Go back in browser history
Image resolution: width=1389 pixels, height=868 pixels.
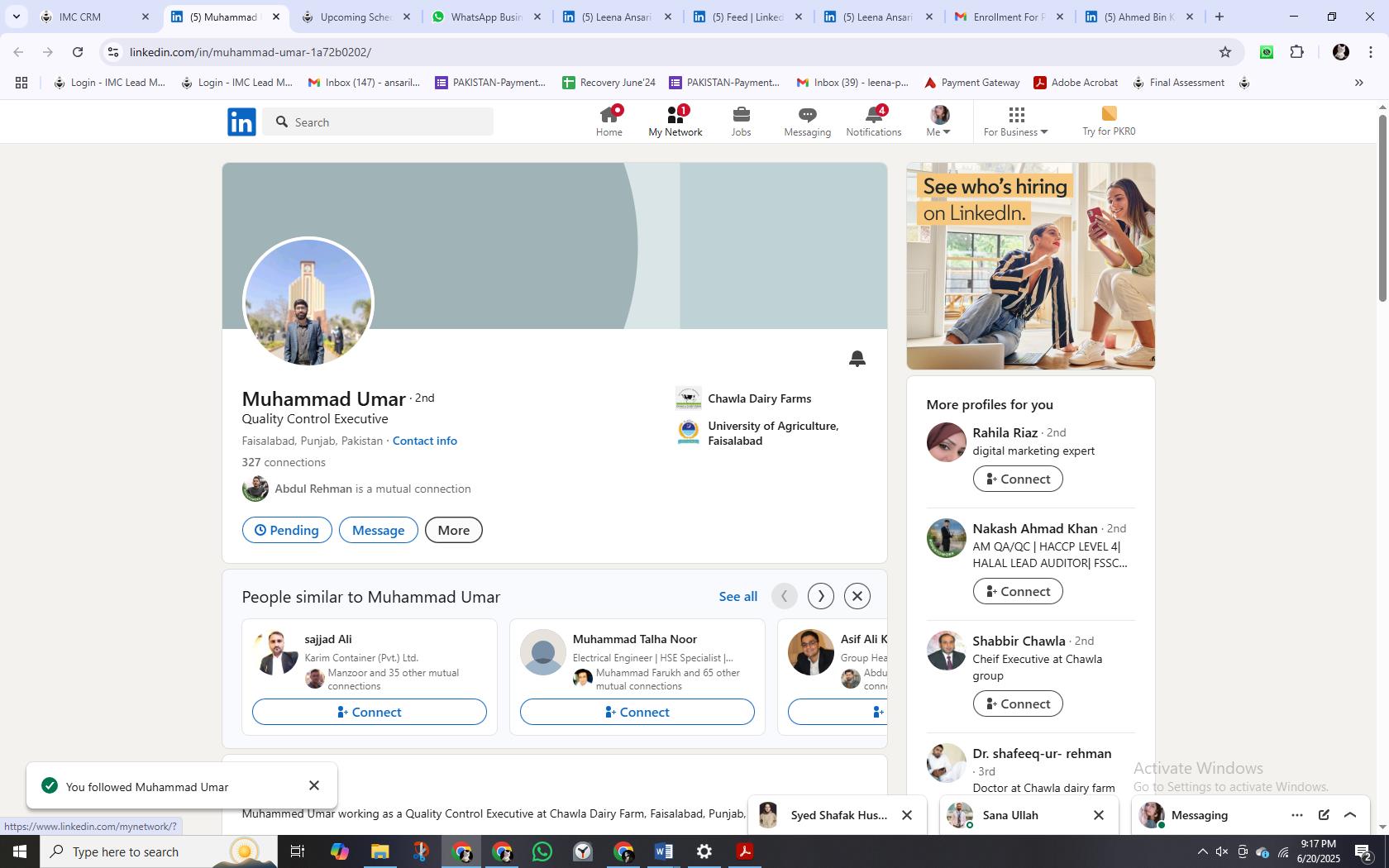pyautogui.click(x=18, y=52)
